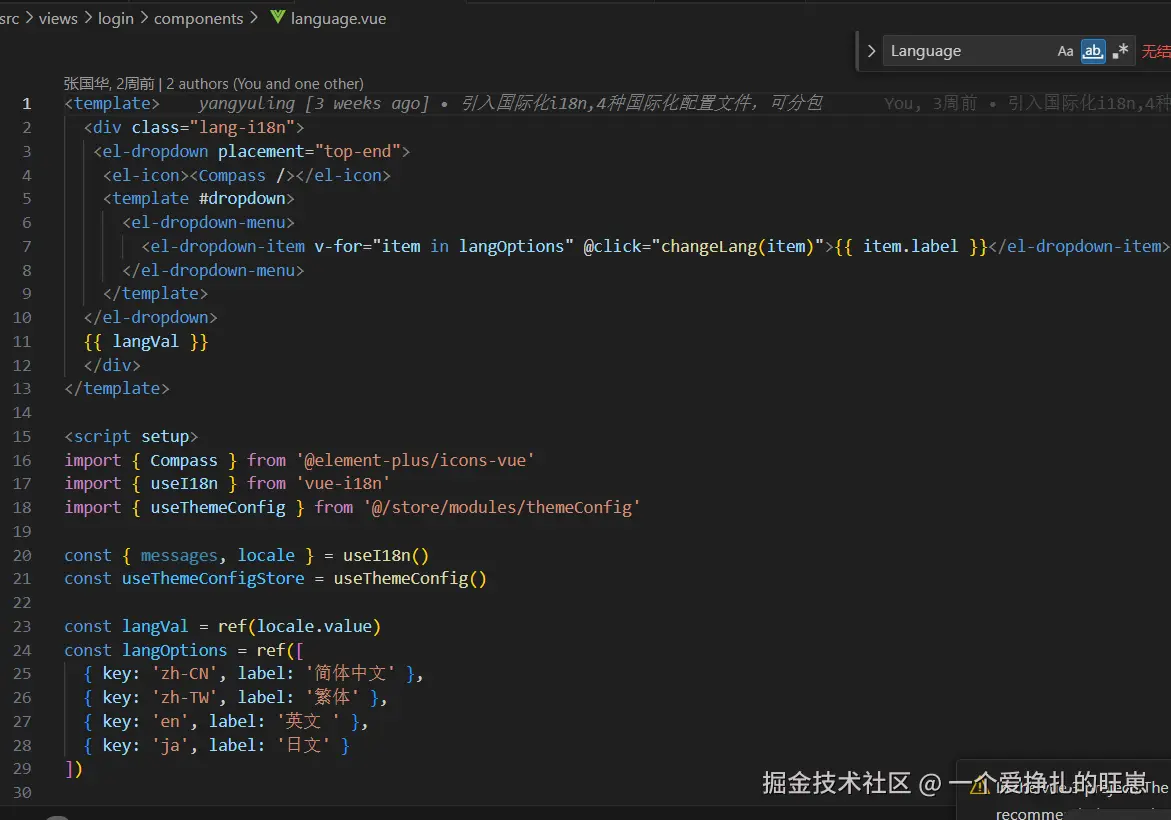This screenshot has height=820, width=1171.
Task: Click the 'vue-i18n' import path
Action: pos(344,483)
